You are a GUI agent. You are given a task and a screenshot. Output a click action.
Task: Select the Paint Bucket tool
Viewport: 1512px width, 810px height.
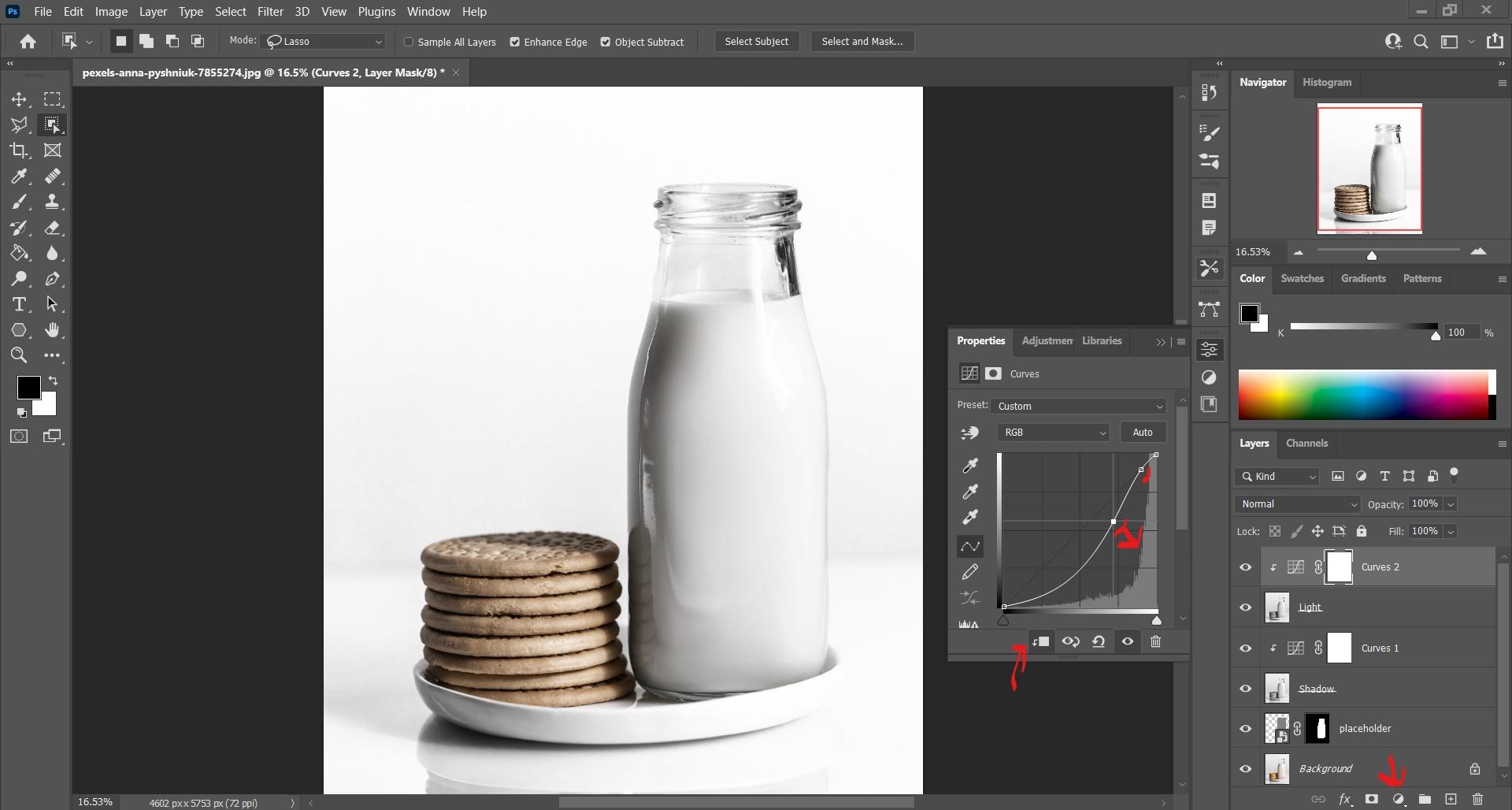click(x=19, y=253)
